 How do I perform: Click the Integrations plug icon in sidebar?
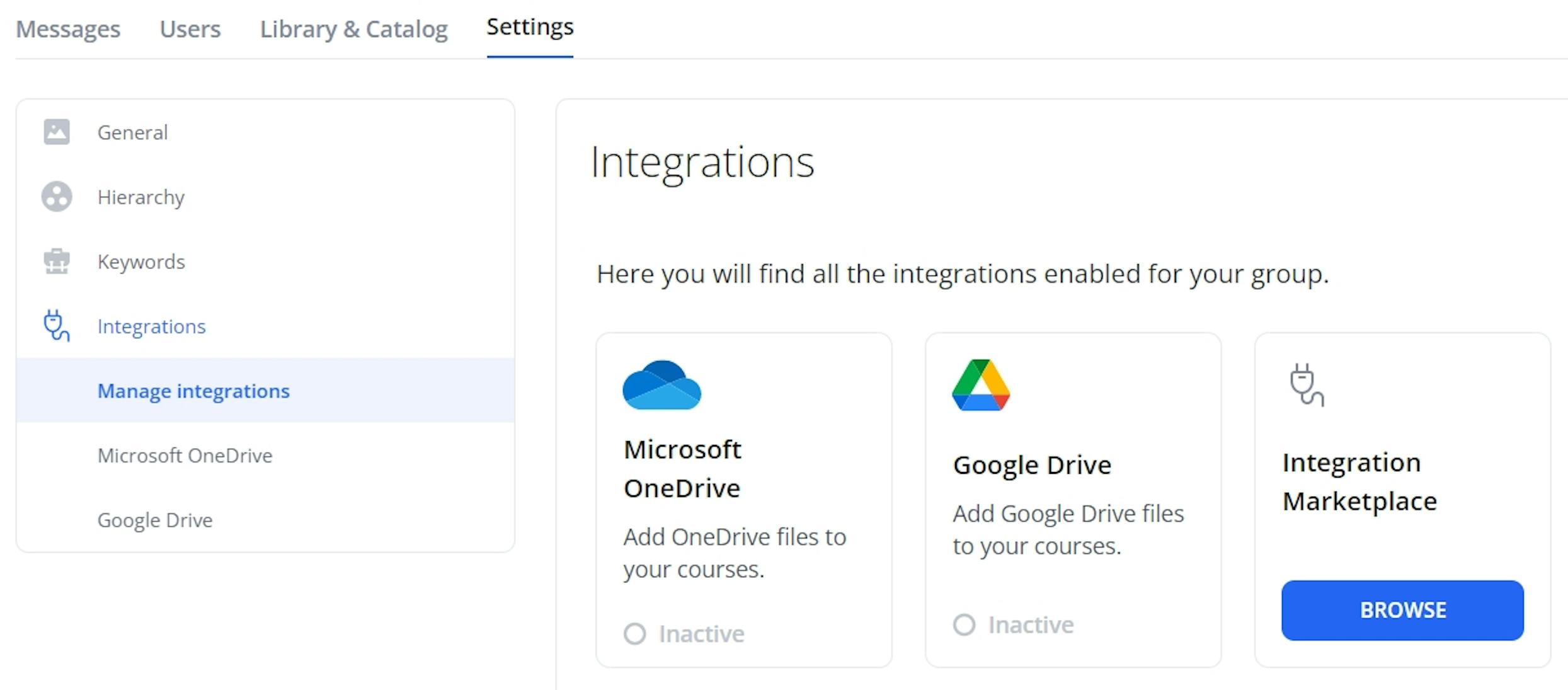57,326
